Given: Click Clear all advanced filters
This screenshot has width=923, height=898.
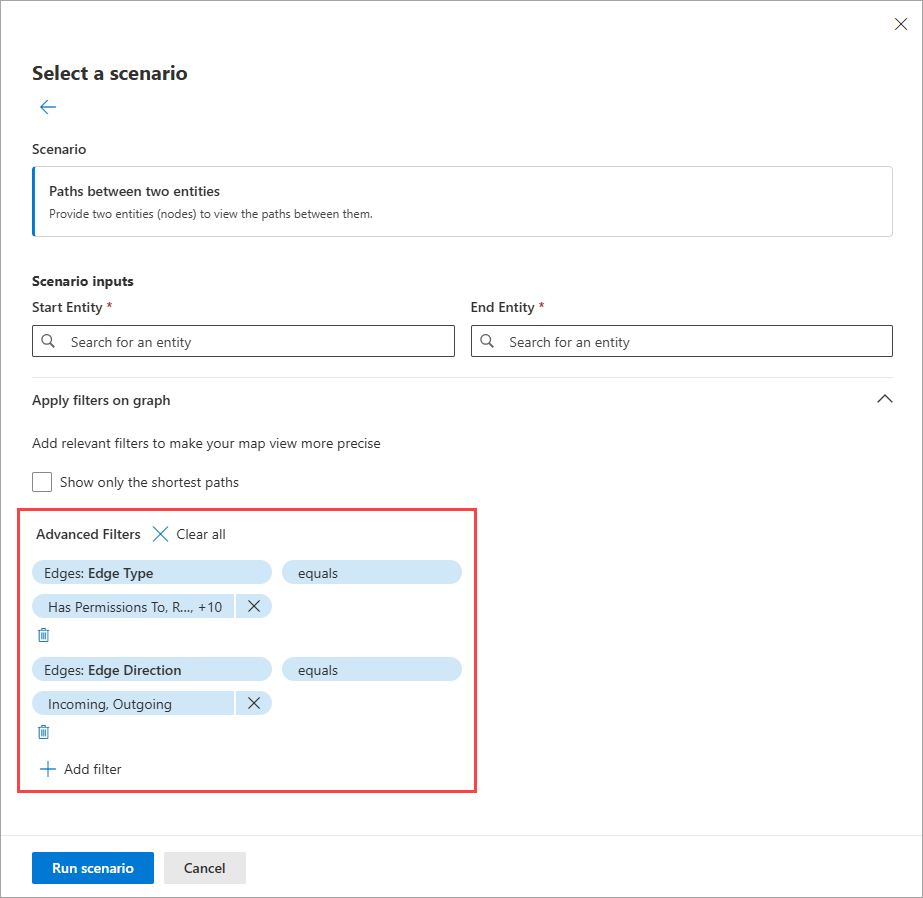Looking at the screenshot, I should (189, 534).
